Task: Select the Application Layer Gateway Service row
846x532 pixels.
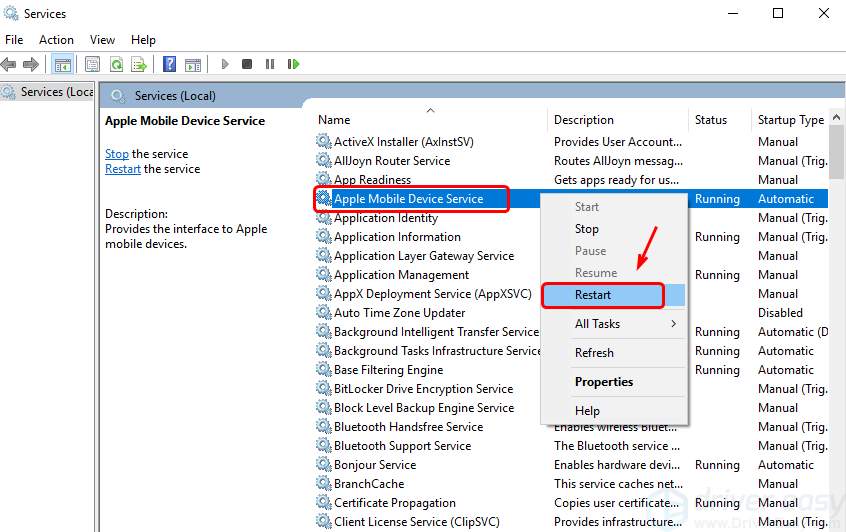Action: tap(571, 256)
